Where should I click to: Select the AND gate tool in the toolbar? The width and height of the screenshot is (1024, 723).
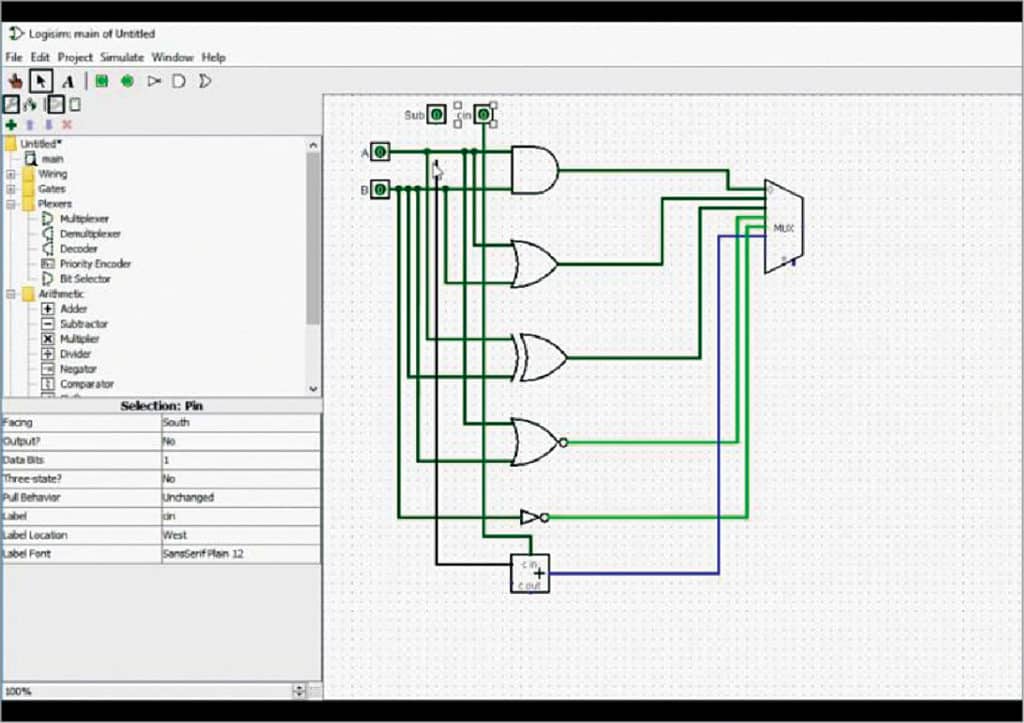point(180,80)
